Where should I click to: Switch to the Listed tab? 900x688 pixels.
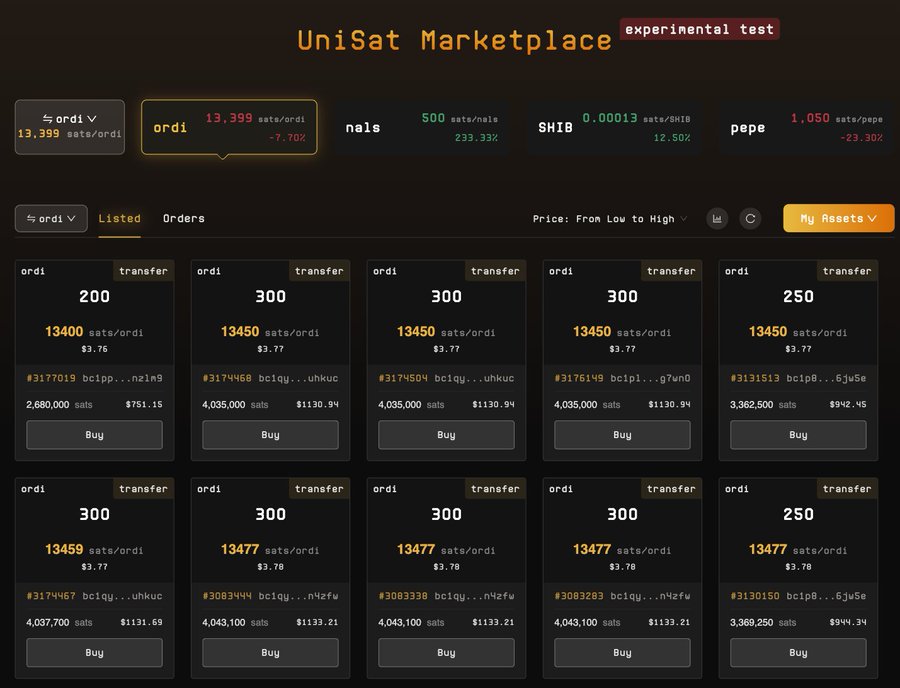pos(119,219)
